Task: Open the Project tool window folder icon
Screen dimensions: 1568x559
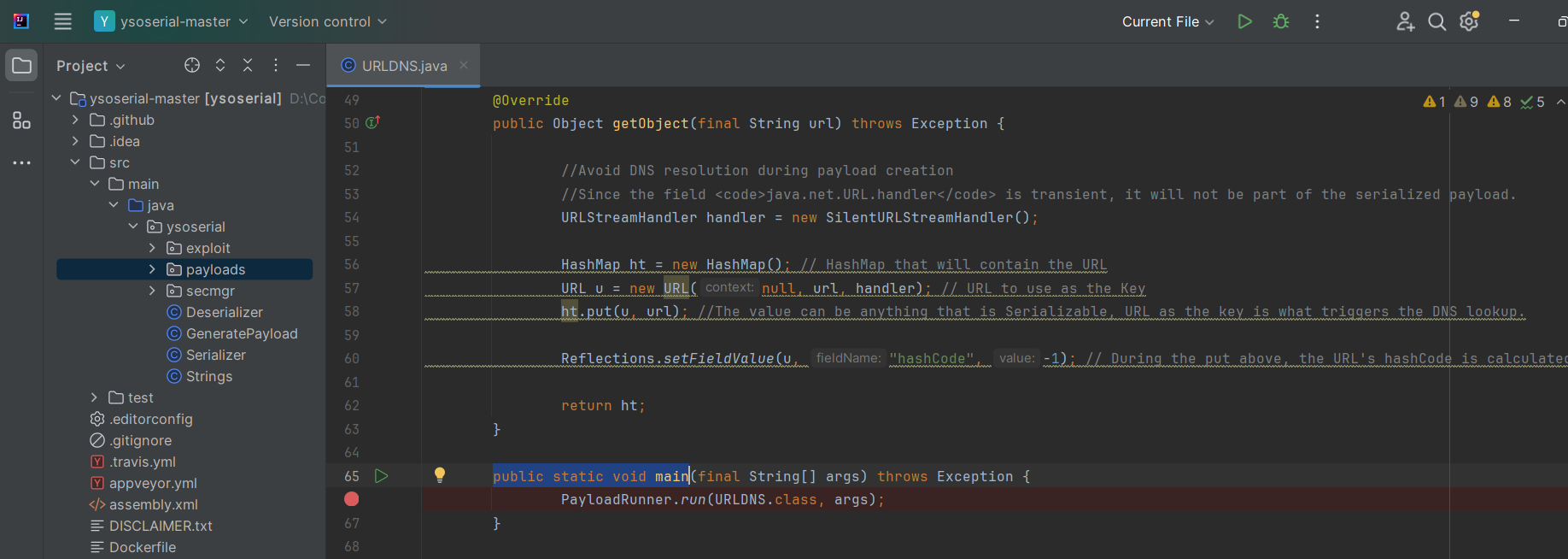Action: click(x=22, y=66)
